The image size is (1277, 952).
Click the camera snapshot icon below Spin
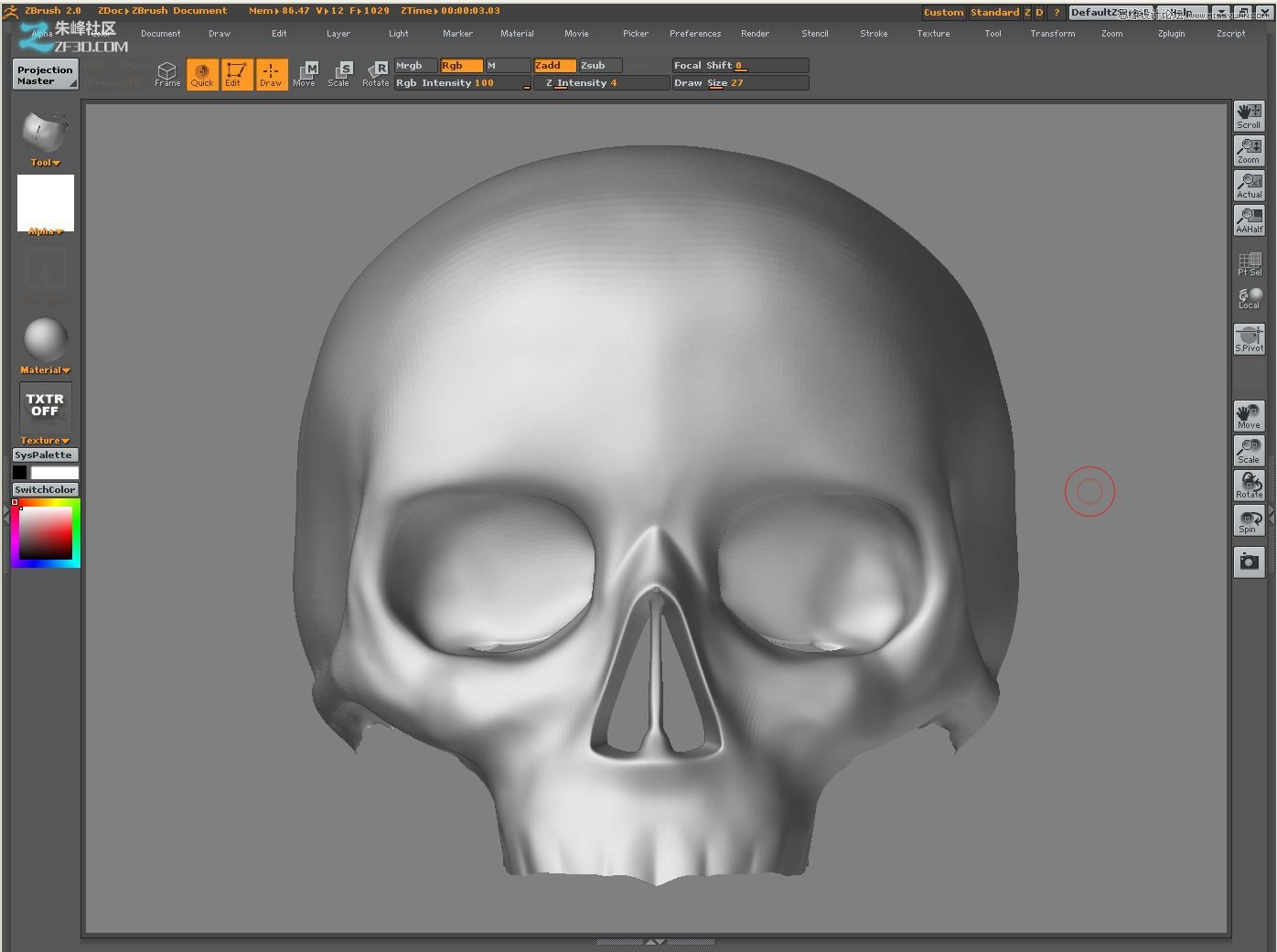pos(1249,562)
